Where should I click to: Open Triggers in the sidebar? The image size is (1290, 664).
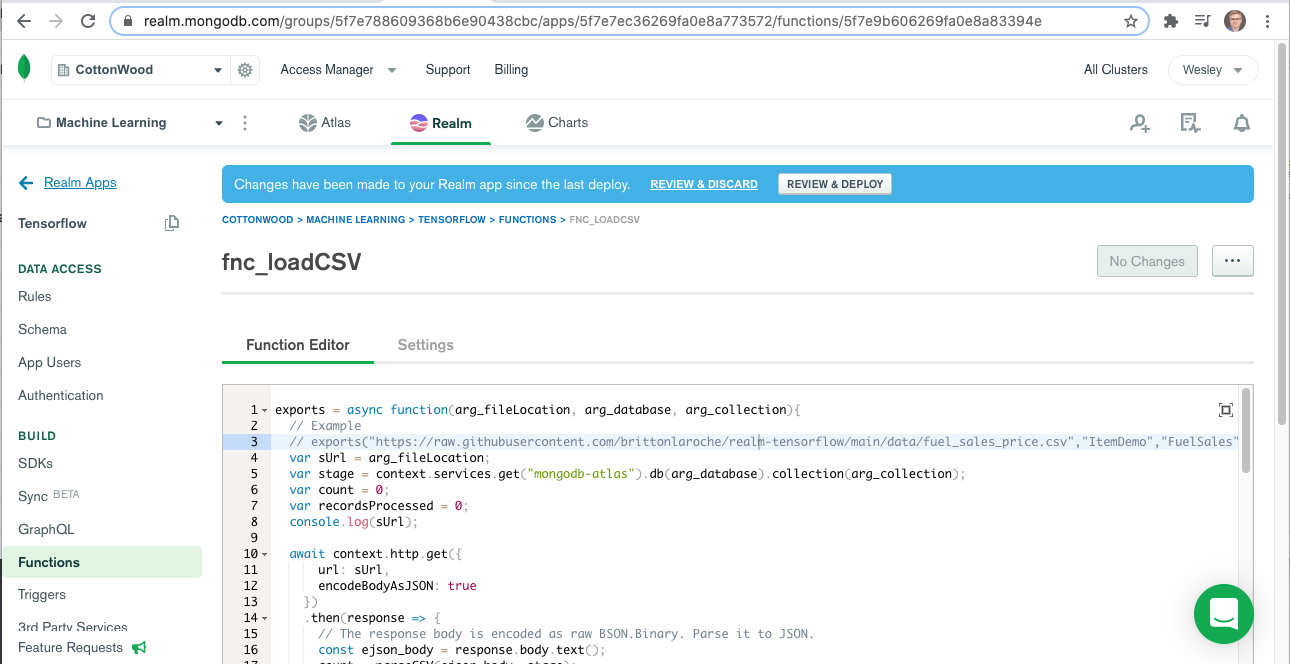[42, 595]
